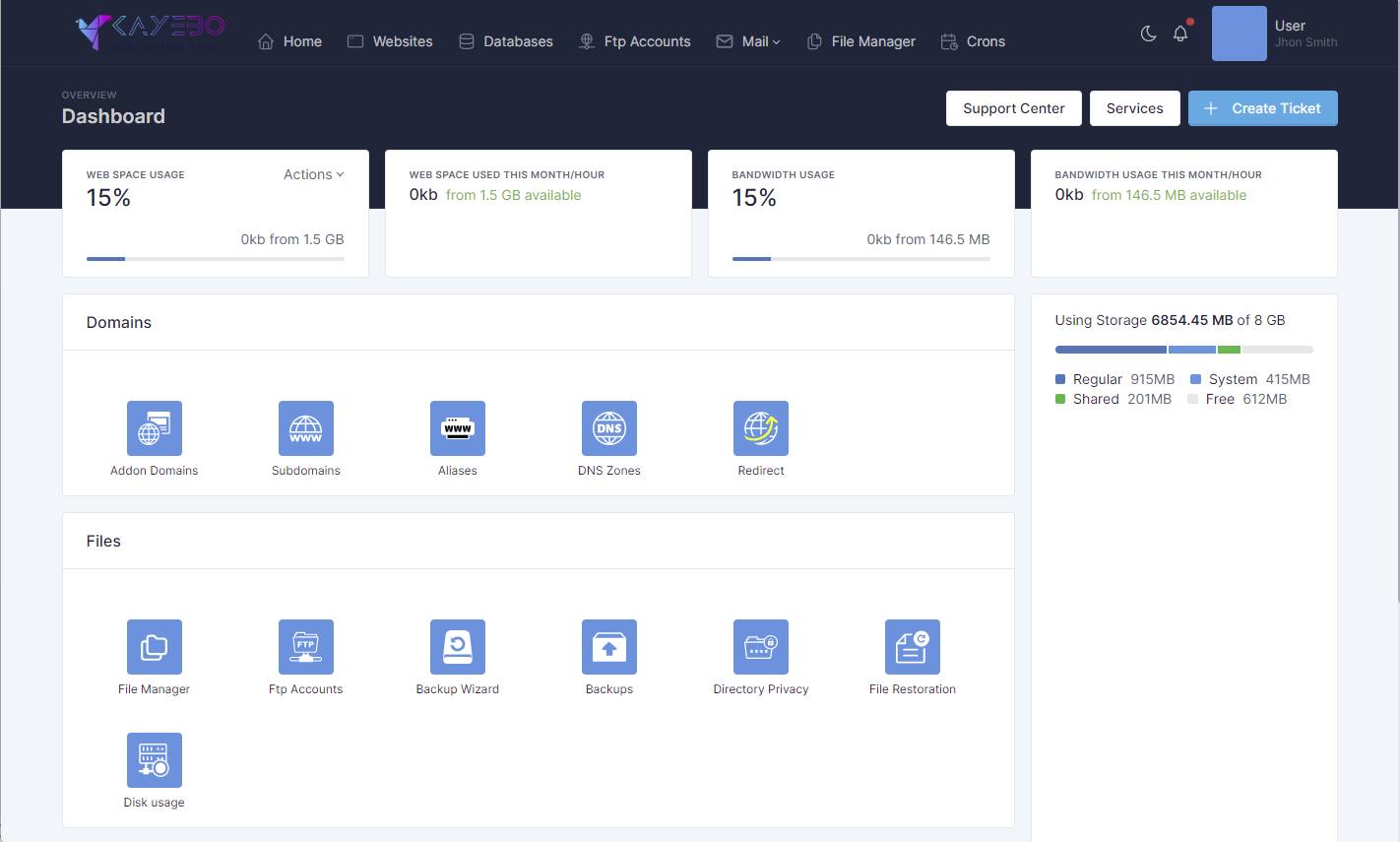Open the Redirect icon
This screenshot has width=1400, height=842.
point(761,428)
